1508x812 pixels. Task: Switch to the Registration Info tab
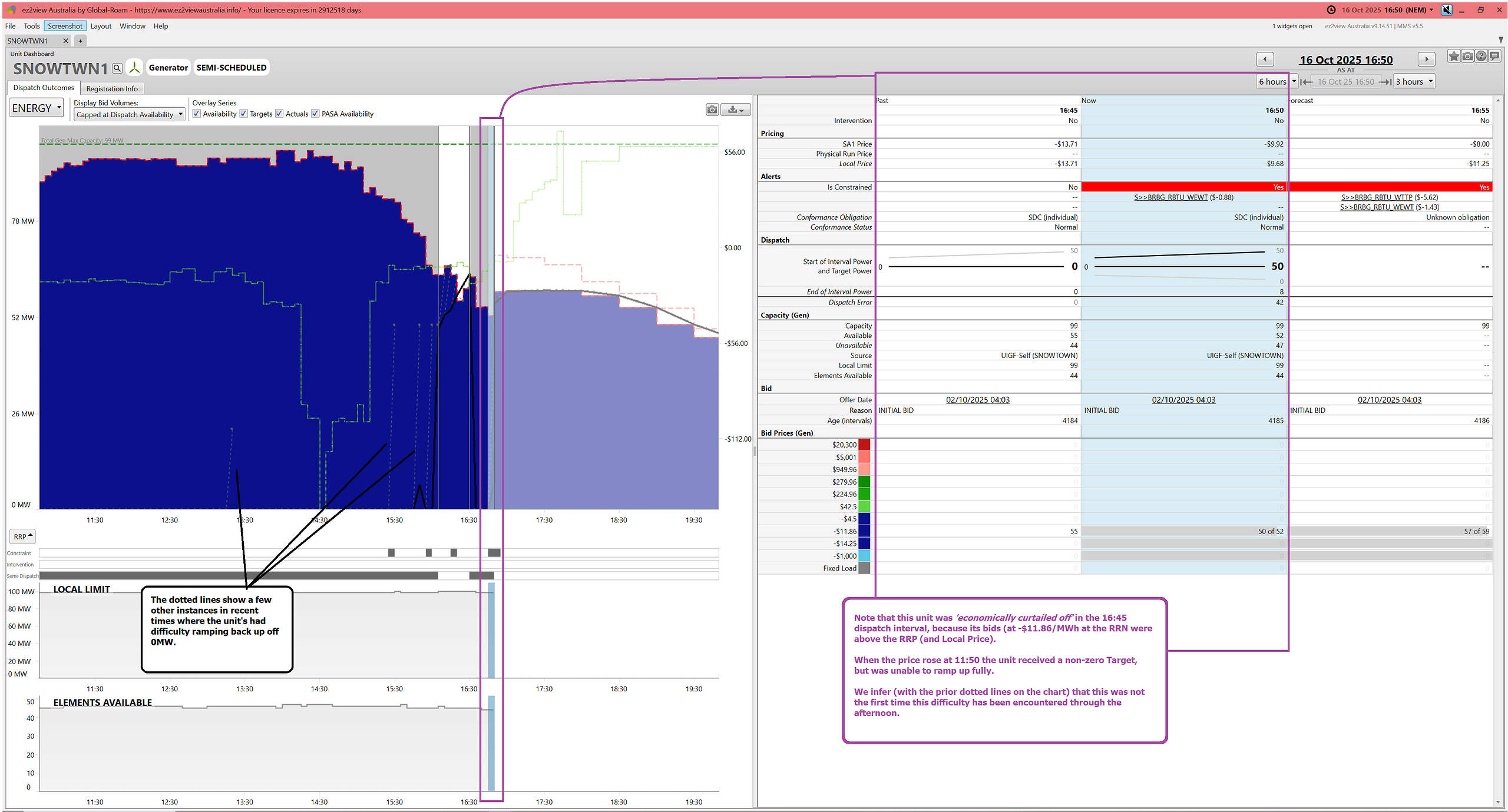112,89
